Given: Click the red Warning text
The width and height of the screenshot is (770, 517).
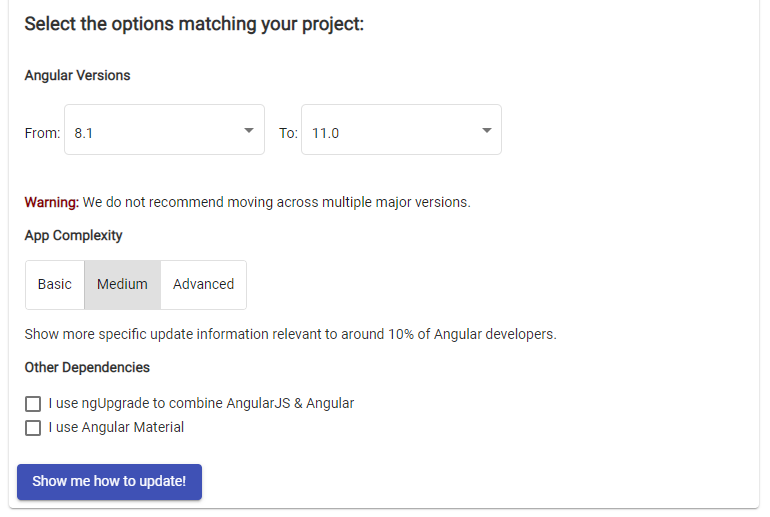Looking at the screenshot, I should tap(52, 202).
